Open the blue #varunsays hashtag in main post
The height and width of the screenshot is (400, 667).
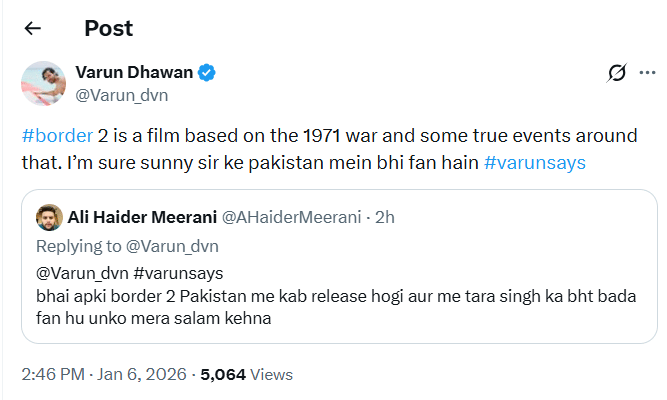coord(535,160)
